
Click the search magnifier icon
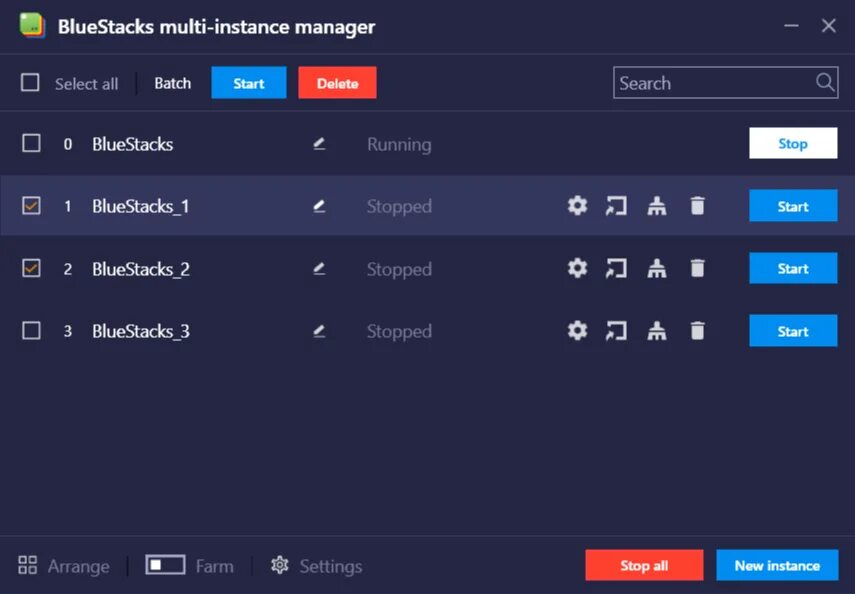click(825, 82)
